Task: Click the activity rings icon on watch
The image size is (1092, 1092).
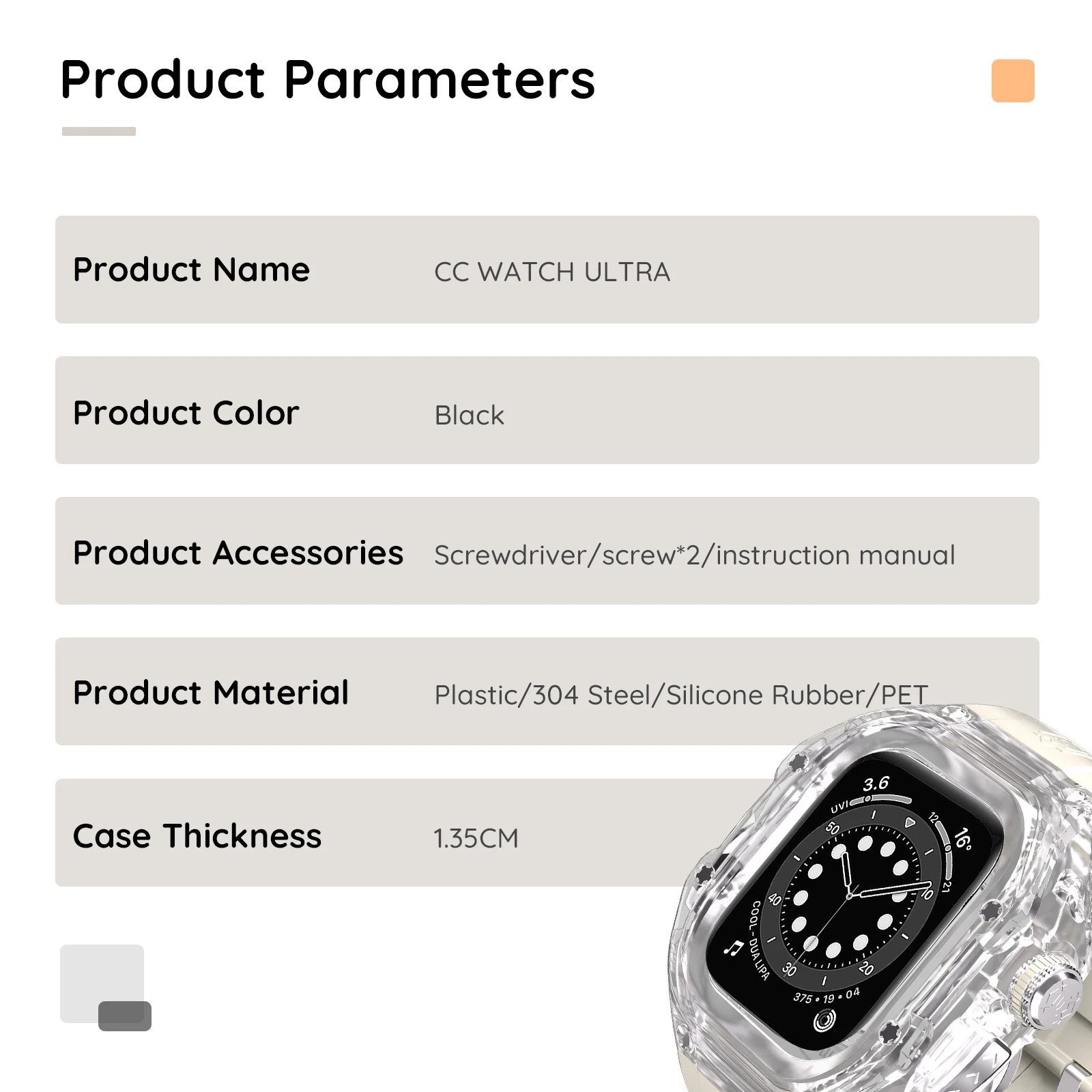Action: 824,1020
